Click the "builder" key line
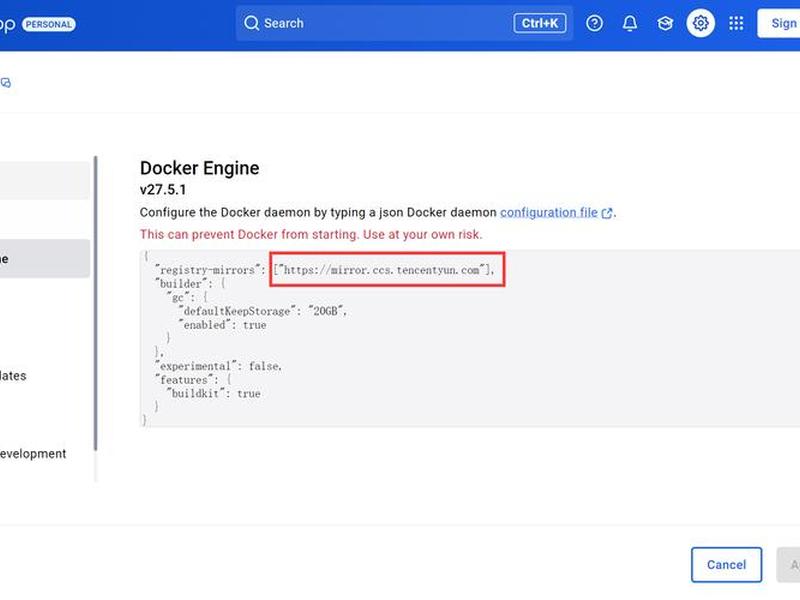This screenshot has width=800, height=600. pyautogui.click(x=190, y=284)
